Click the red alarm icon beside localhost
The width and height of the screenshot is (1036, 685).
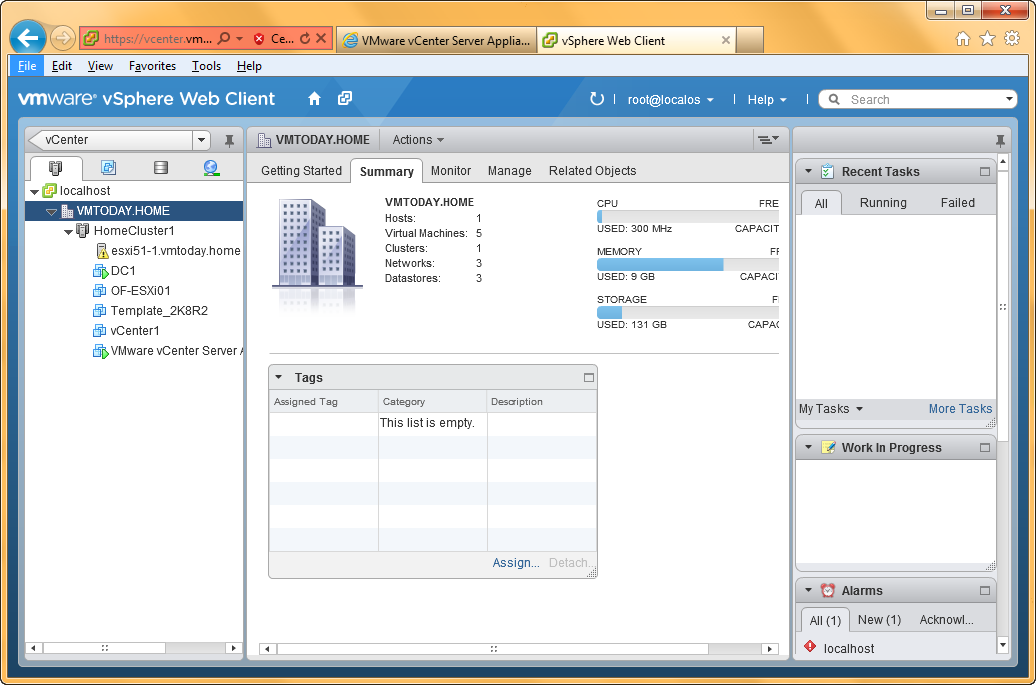point(810,646)
